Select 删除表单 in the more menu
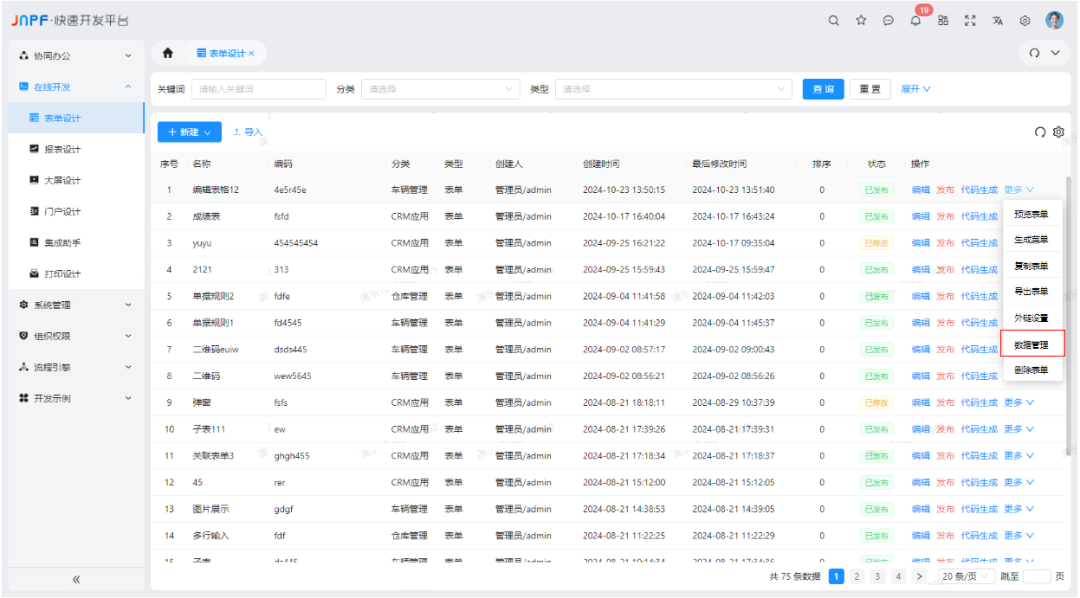The height and width of the screenshot is (598, 1080). point(1031,370)
